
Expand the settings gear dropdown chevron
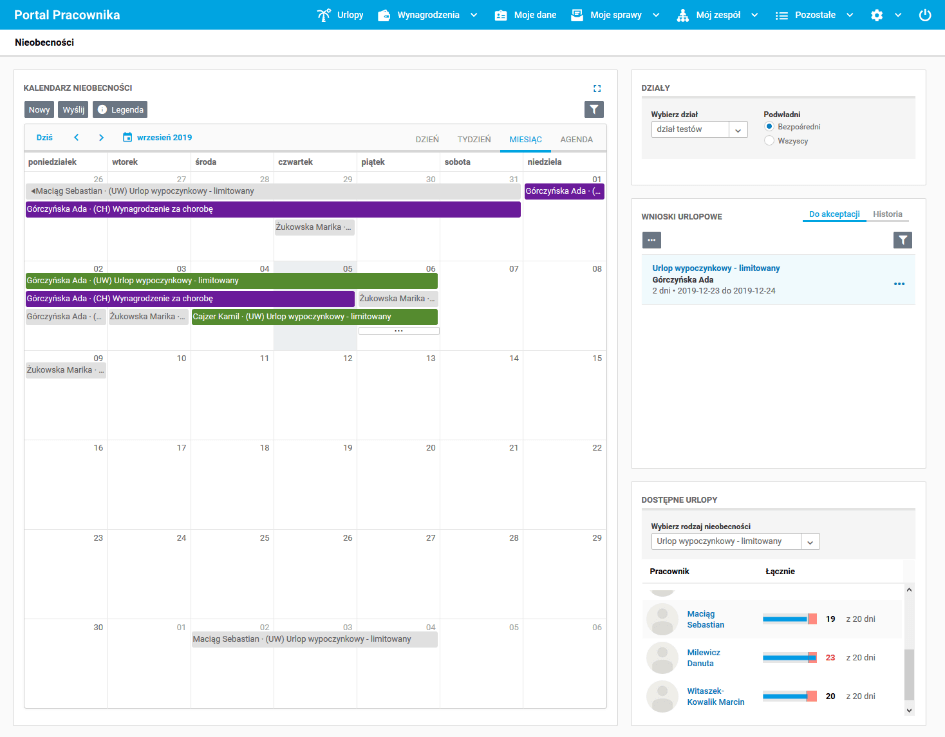click(898, 15)
